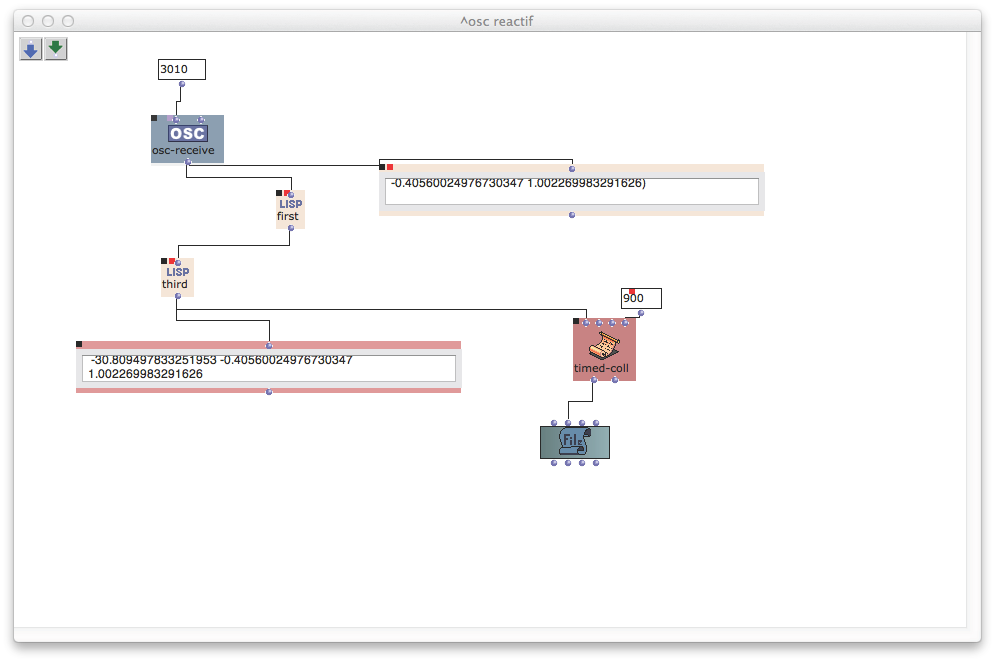Screen dimensions: 995x662
Task: Click the red reactive marker on first box
Action: click(x=286, y=193)
